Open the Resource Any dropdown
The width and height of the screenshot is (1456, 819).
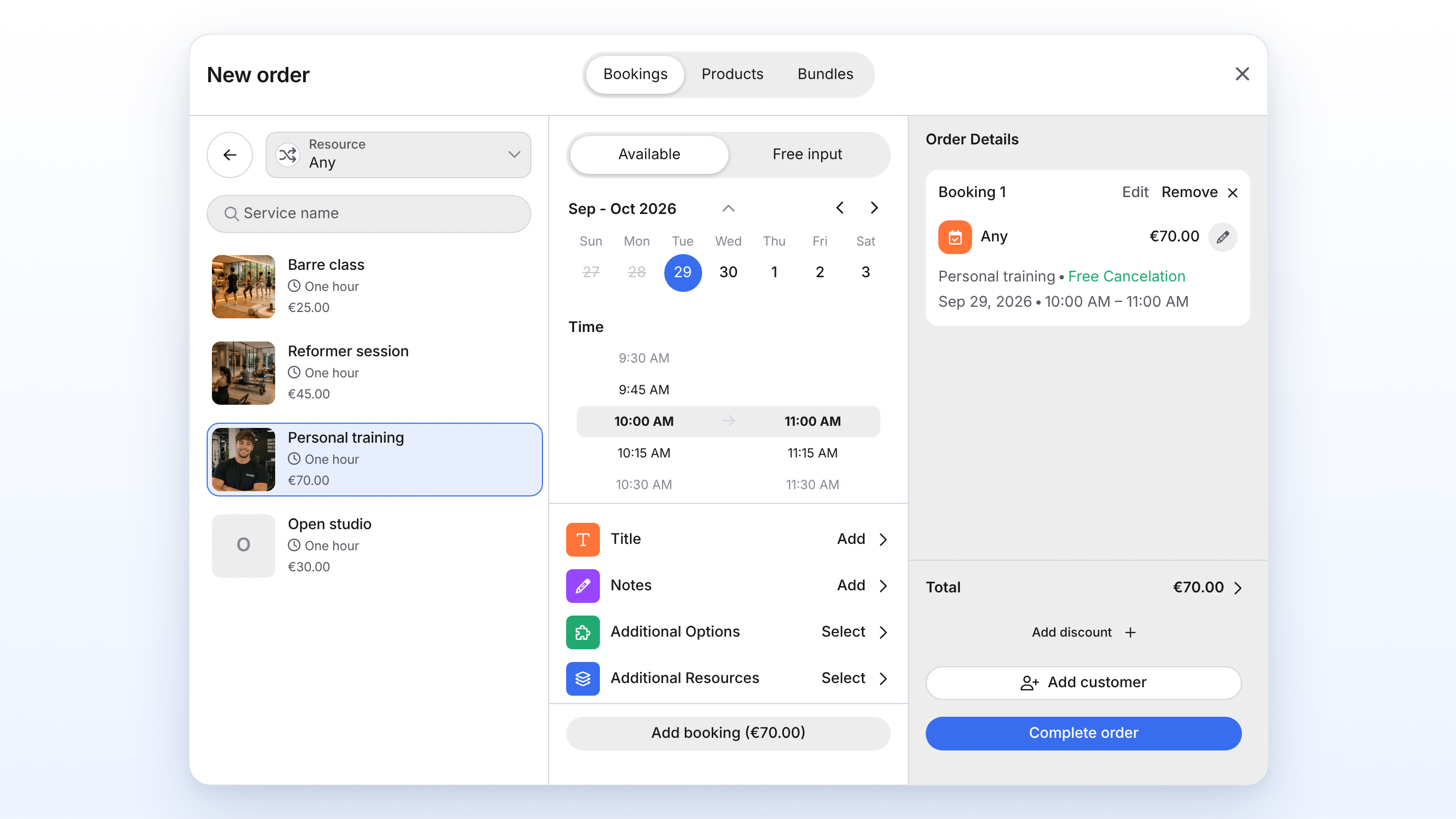pos(398,154)
